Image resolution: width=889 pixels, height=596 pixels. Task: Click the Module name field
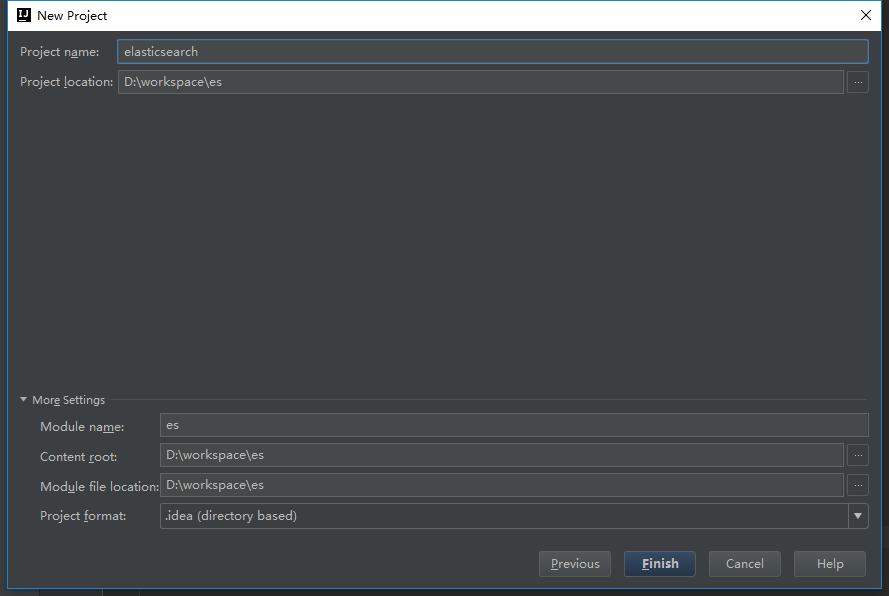[x=514, y=425]
